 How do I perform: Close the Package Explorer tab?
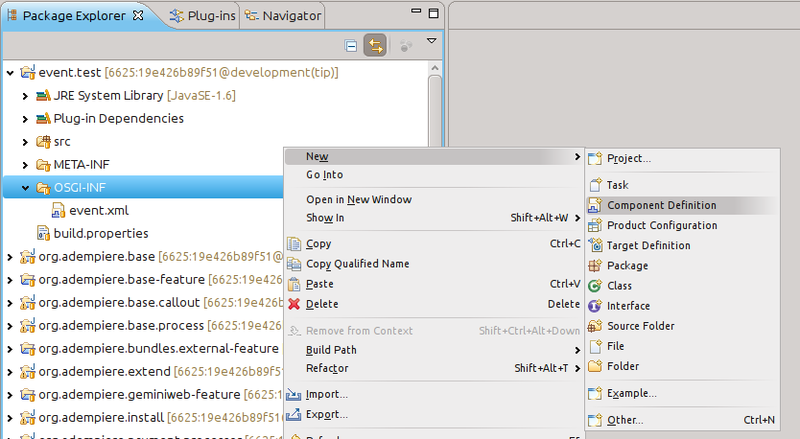(138, 16)
